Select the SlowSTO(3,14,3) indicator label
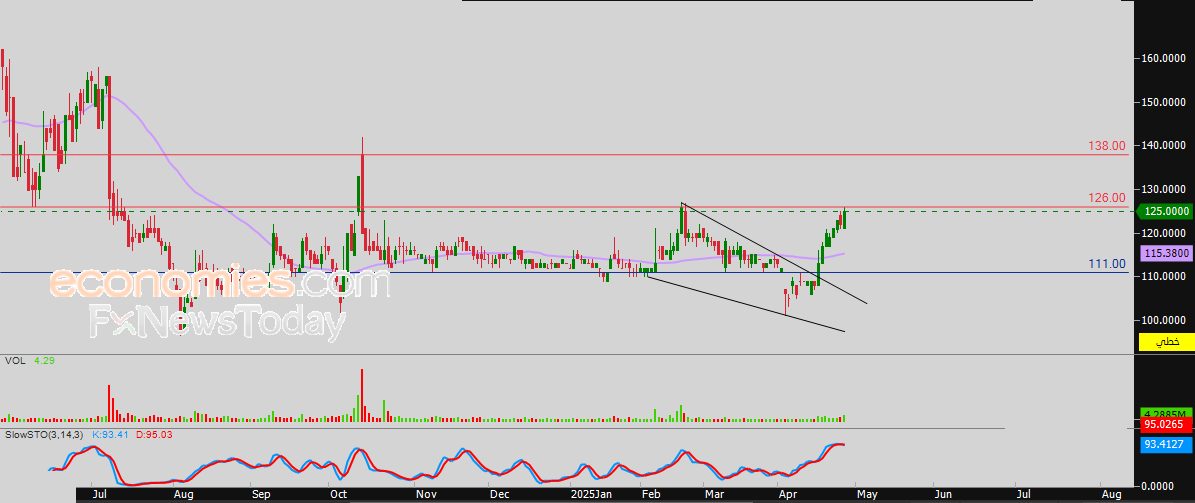The image size is (1195, 503). coord(46,434)
